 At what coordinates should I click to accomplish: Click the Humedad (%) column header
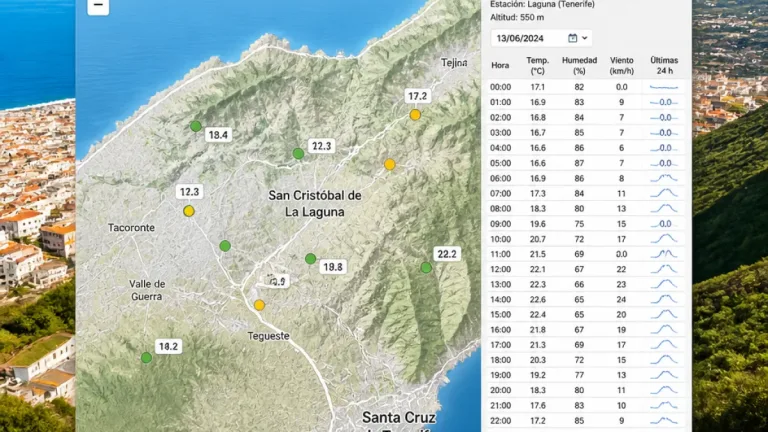tap(579, 66)
